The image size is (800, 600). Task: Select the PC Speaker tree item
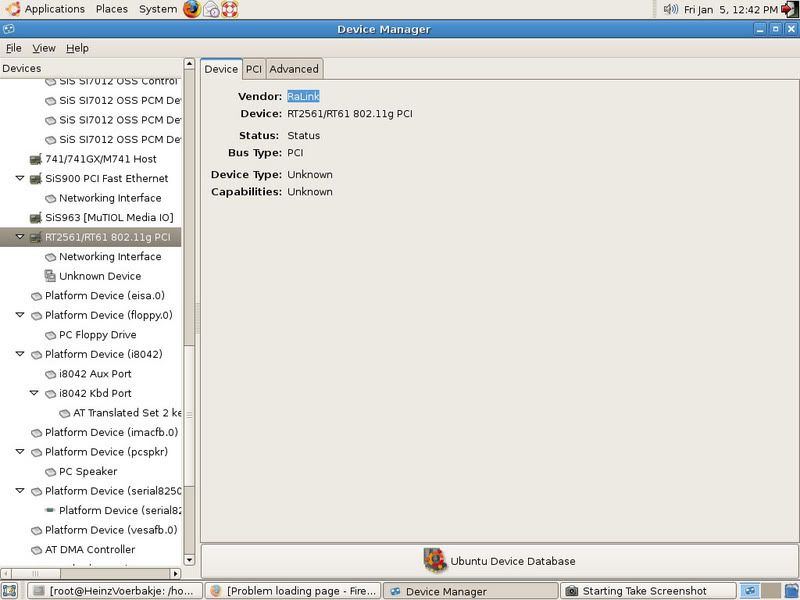point(88,471)
